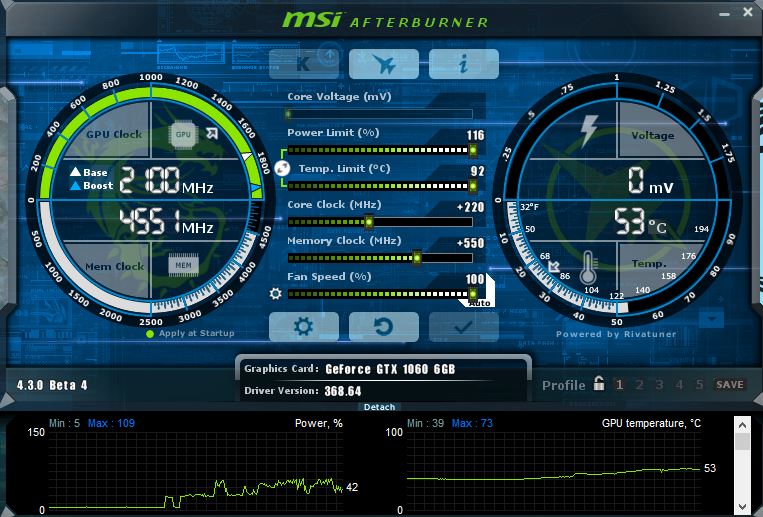Click the profile lock icon
763x517 pixels.
[x=599, y=384]
